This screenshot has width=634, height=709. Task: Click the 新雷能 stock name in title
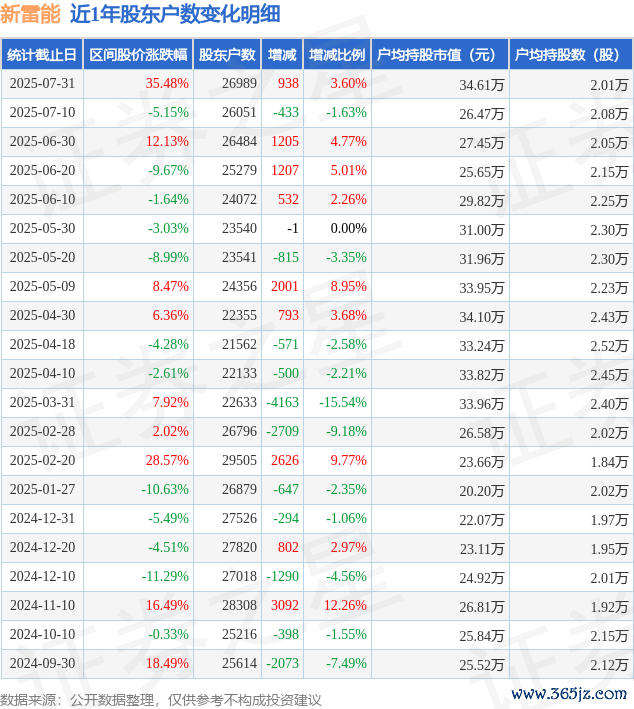click(x=30, y=14)
